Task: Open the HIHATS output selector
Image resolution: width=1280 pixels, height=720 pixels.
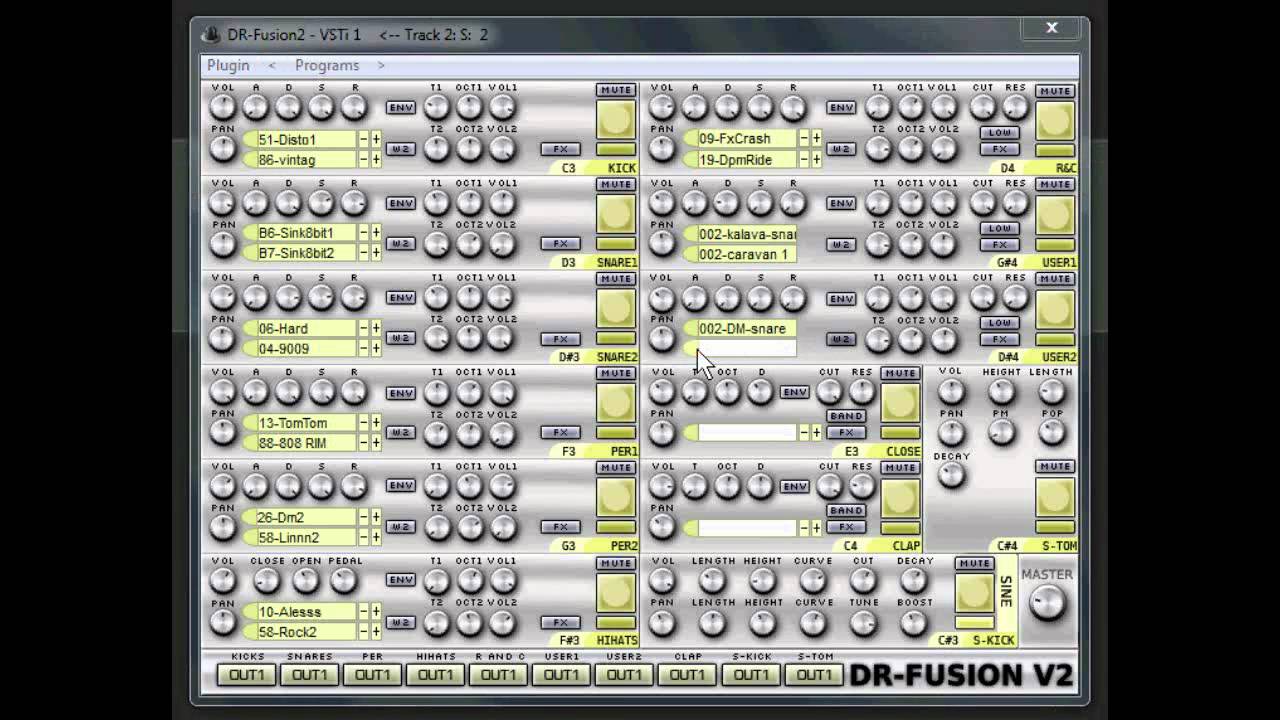Action: pos(435,675)
